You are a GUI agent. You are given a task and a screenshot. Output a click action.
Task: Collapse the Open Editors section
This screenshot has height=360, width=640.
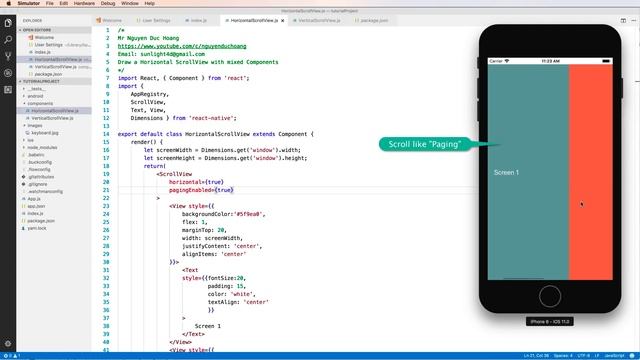click(54, 30)
